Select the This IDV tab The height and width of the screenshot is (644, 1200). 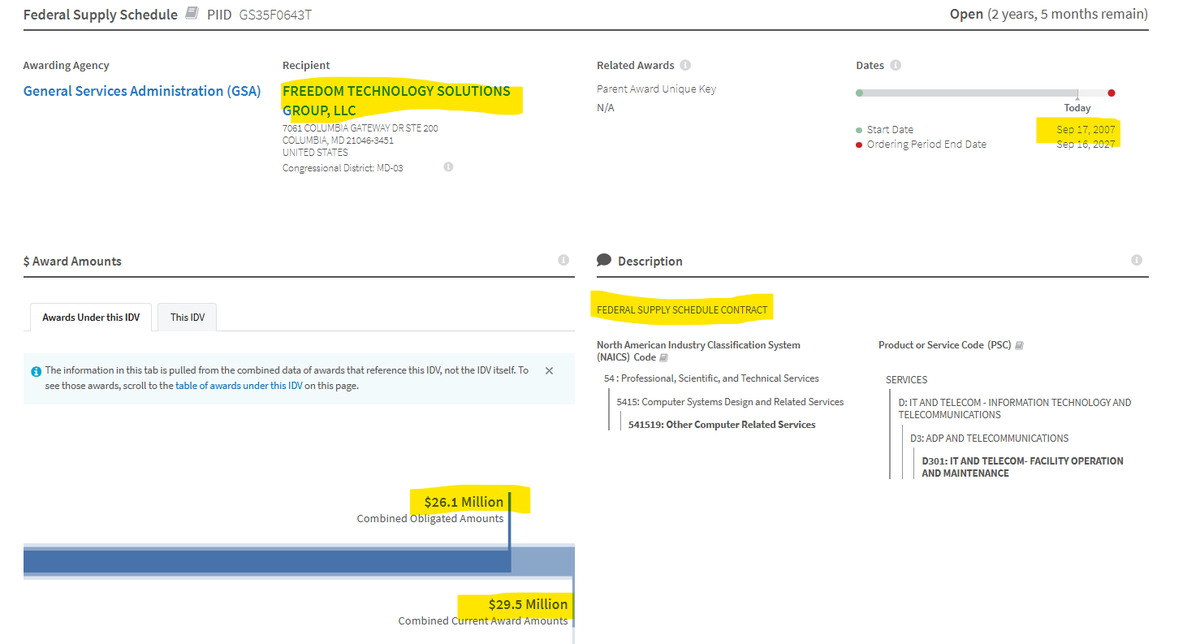pyautogui.click(x=187, y=317)
